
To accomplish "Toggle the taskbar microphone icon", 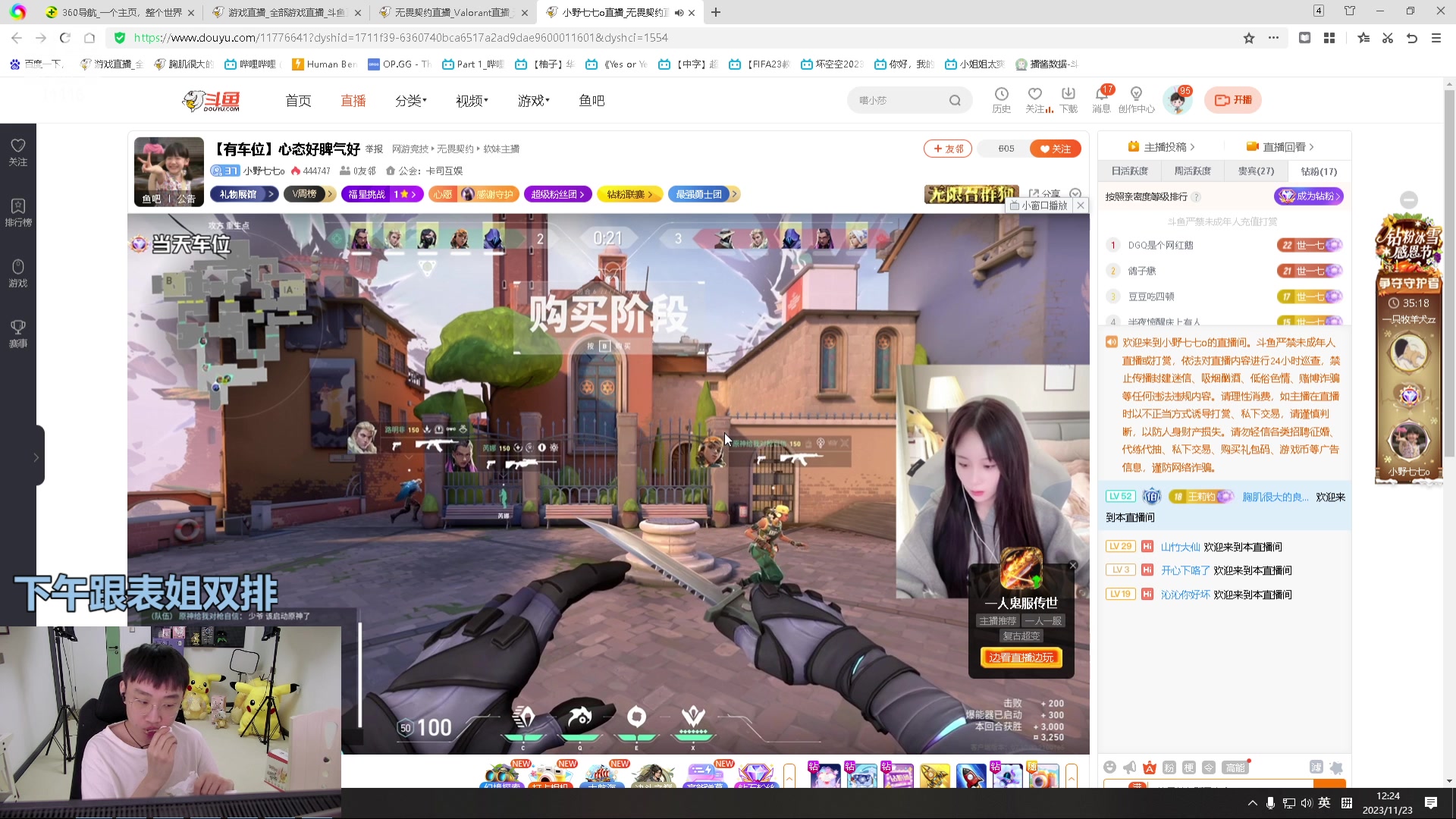I will tap(1270, 803).
